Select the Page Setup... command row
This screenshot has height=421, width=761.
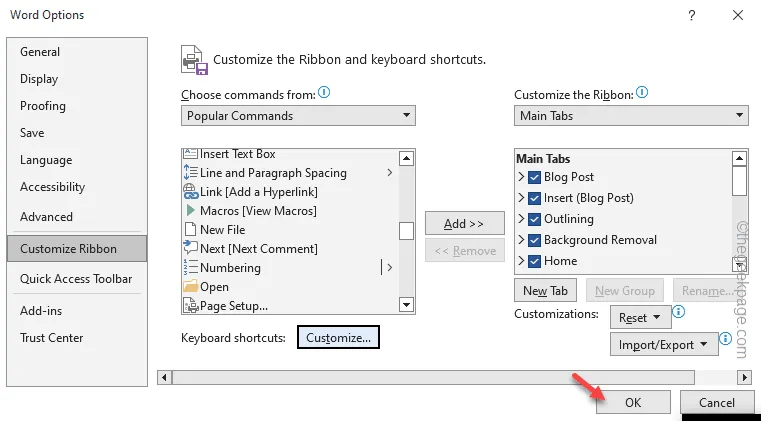[x=290, y=306]
